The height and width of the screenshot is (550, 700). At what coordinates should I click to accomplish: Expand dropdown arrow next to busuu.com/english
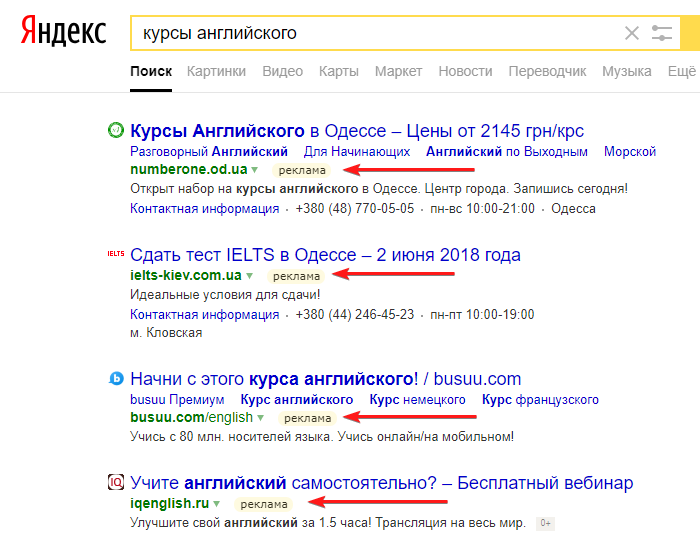click(x=260, y=418)
